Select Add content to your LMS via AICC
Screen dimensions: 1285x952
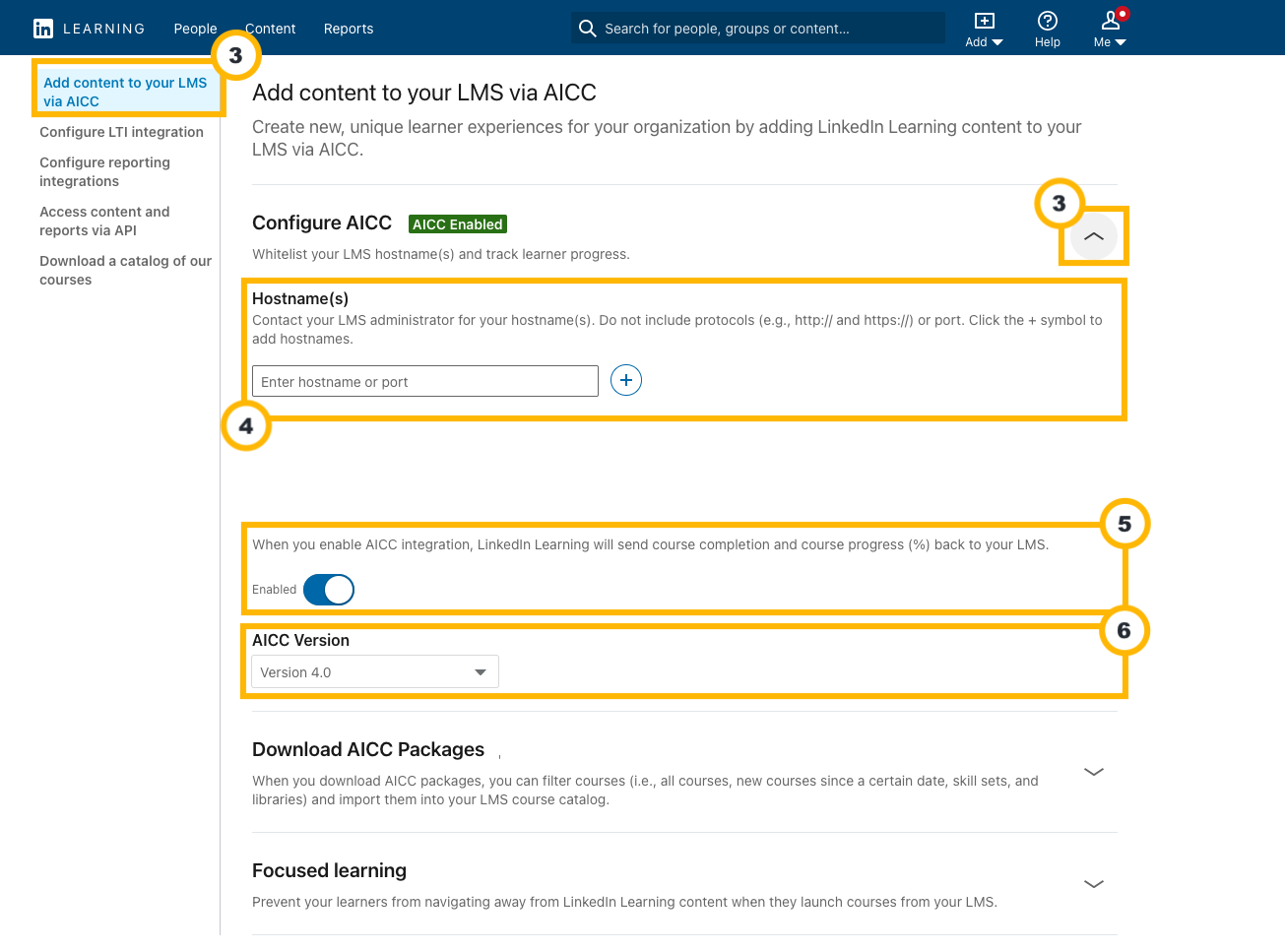127,92
